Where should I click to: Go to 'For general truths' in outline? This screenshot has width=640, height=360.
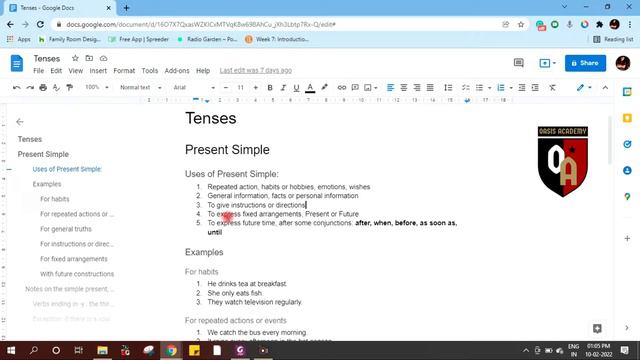click(66, 229)
